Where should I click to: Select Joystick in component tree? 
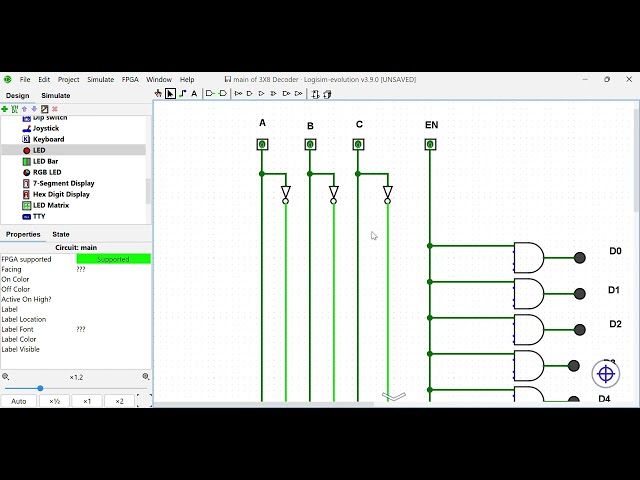[41, 128]
